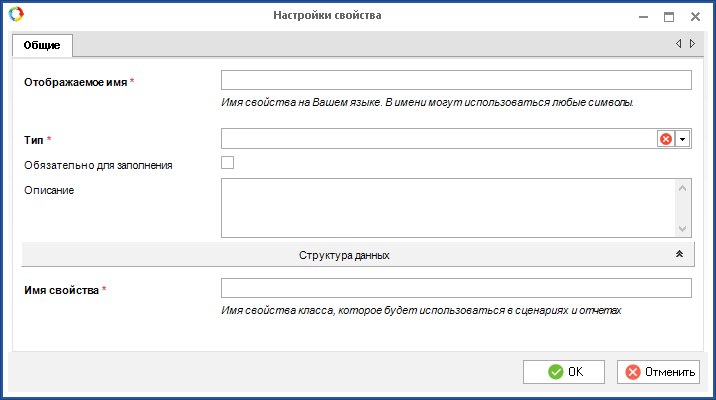Open the Тип dropdown arrow
Image resolution: width=716 pixels, height=400 pixels.
(x=683, y=139)
